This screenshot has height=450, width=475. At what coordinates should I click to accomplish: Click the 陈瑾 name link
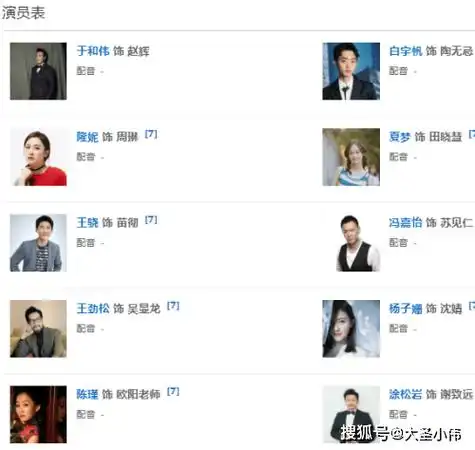(x=87, y=394)
